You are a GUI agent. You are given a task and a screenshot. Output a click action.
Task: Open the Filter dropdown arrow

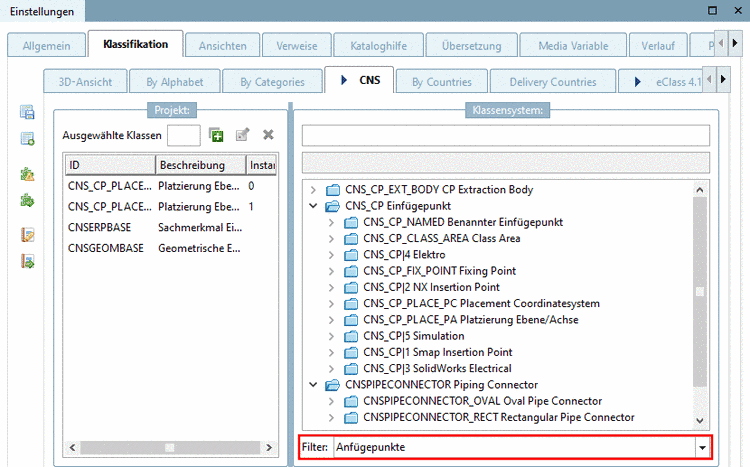click(702, 448)
